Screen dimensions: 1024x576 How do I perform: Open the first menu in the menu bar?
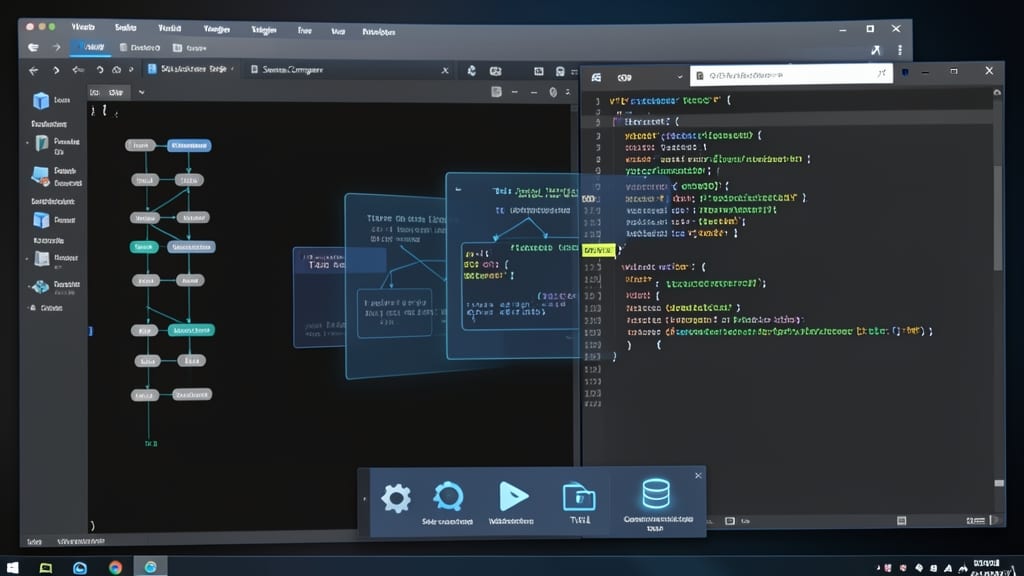pos(83,27)
